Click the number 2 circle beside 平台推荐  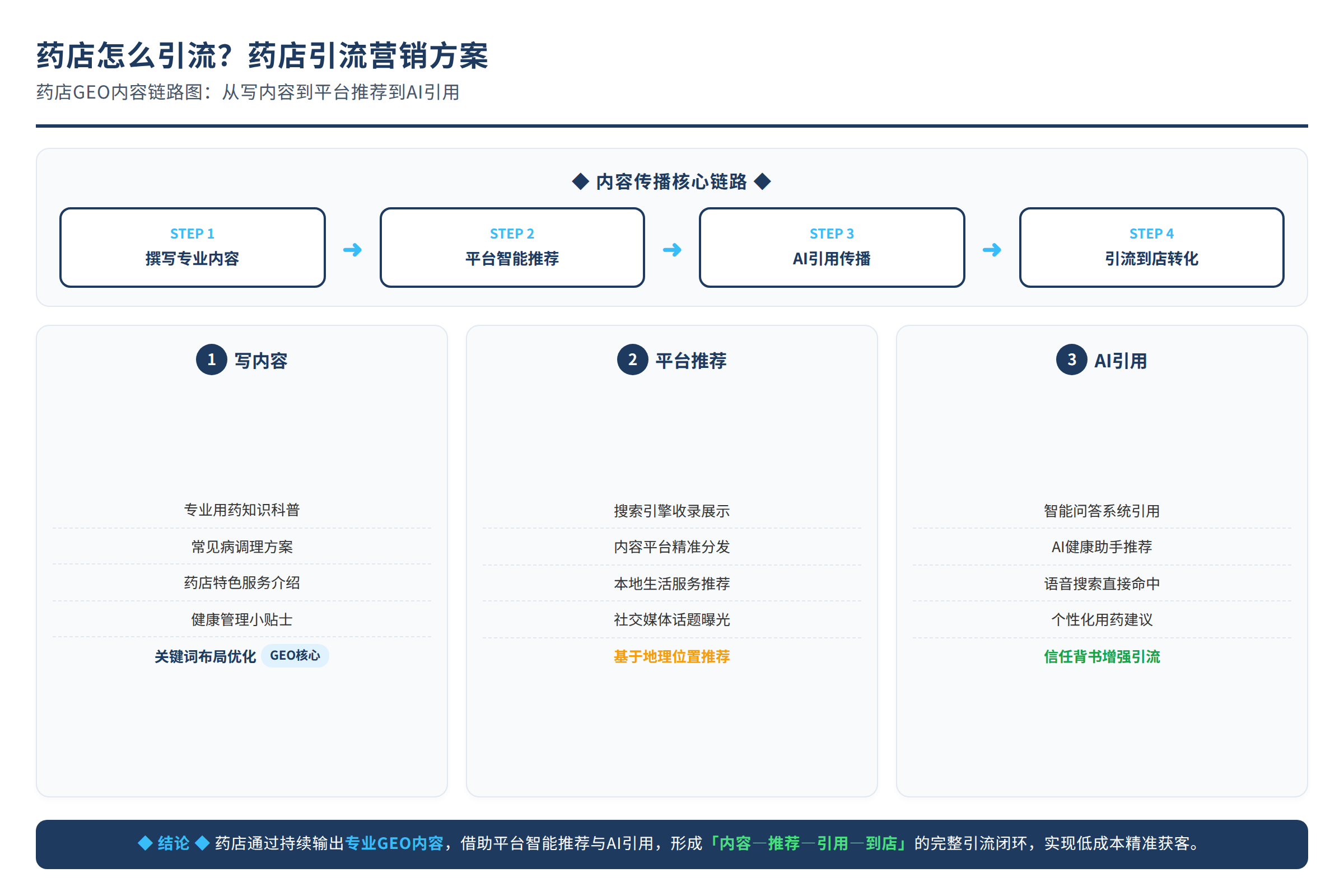pyautogui.click(x=633, y=360)
